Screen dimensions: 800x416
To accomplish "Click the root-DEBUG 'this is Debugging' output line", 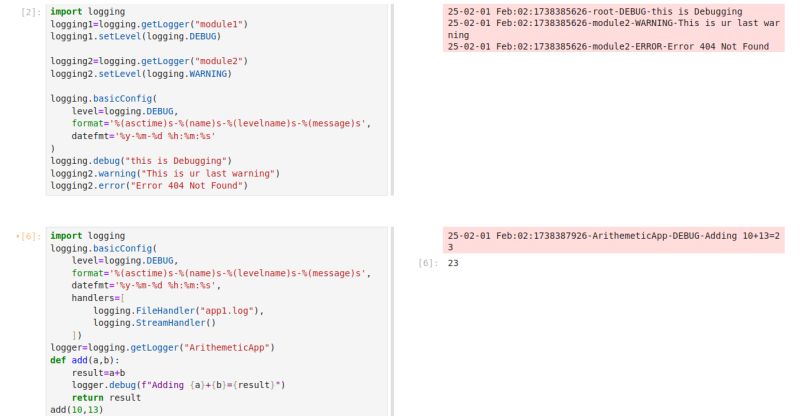I will (595, 11).
